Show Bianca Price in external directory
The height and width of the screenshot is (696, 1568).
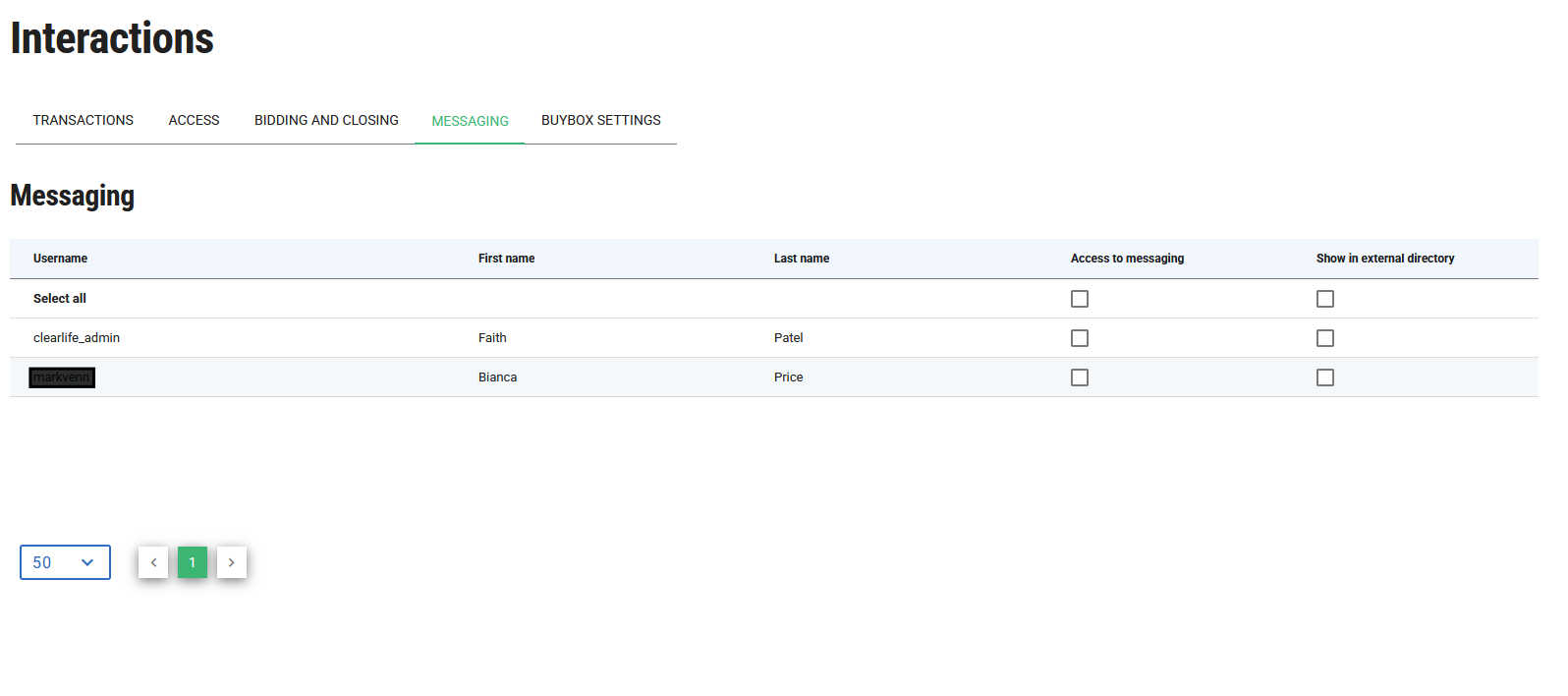(x=1325, y=377)
